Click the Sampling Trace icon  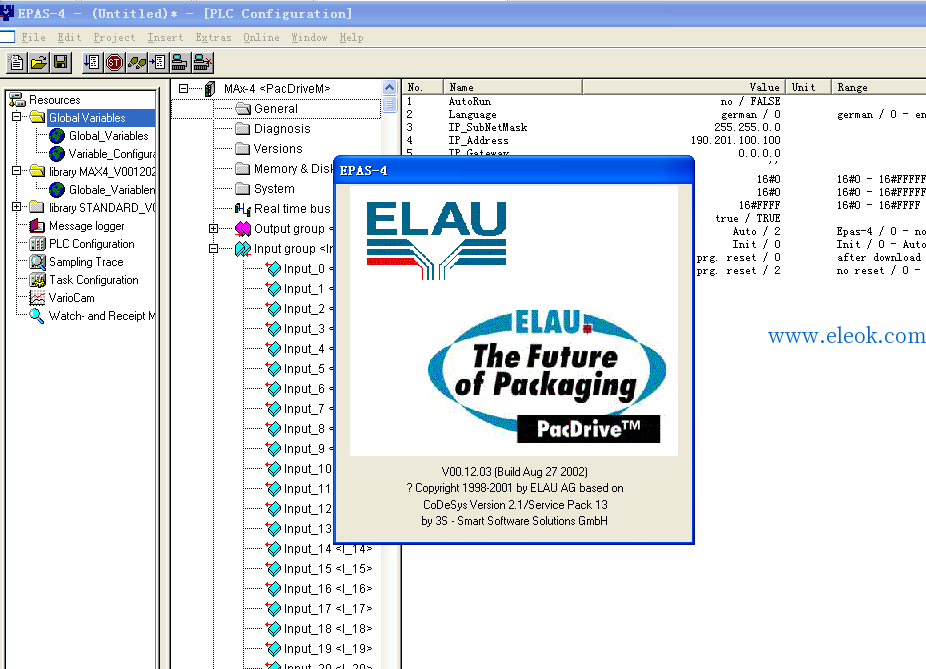coord(37,262)
